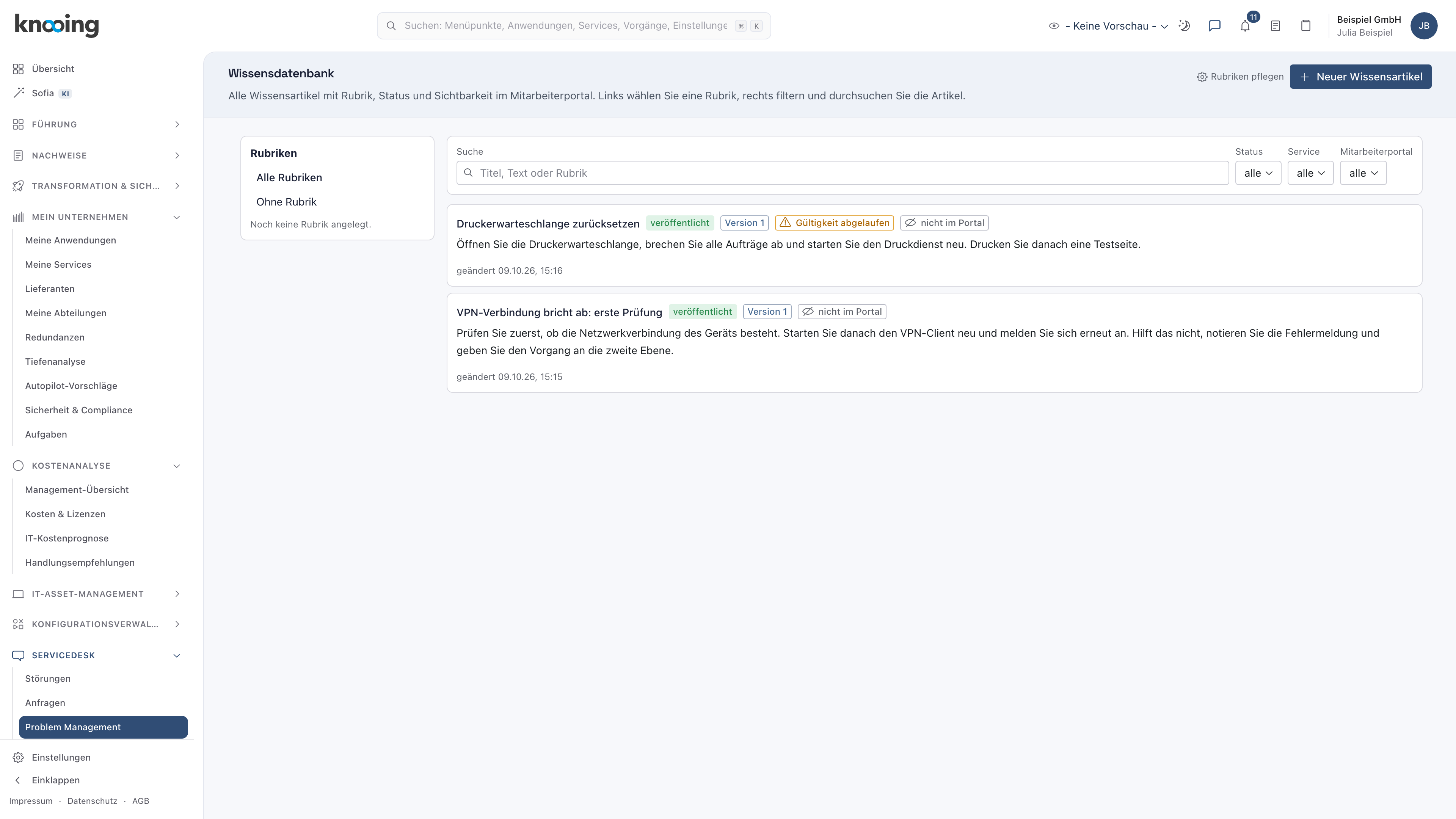Select Alle Rubriken category
Viewport: 1456px width, 819px height.
(x=289, y=177)
